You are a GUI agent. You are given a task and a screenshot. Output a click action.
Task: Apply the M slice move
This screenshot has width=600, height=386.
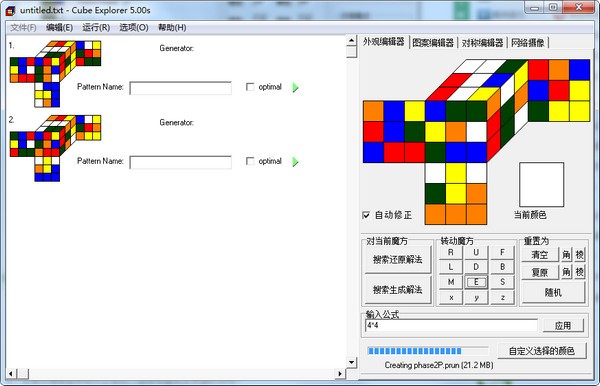point(451,282)
